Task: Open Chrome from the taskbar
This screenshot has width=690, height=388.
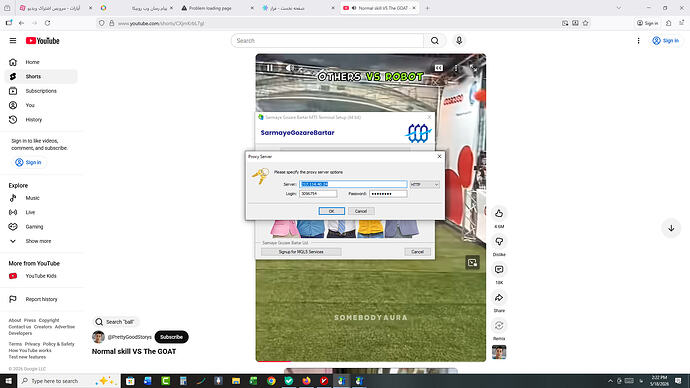Action: click(271, 381)
